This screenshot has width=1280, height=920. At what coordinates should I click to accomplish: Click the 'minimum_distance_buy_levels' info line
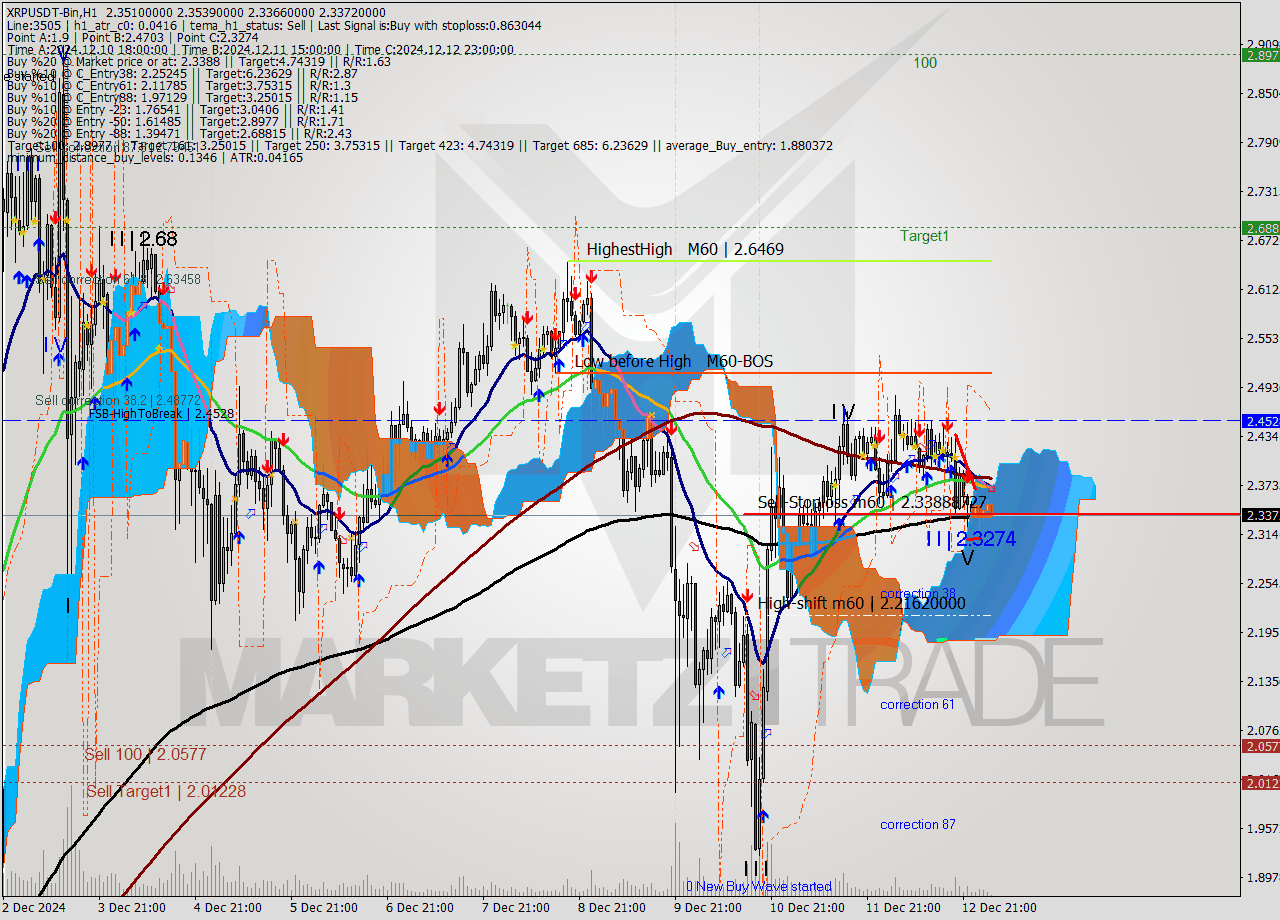tap(154, 158)
